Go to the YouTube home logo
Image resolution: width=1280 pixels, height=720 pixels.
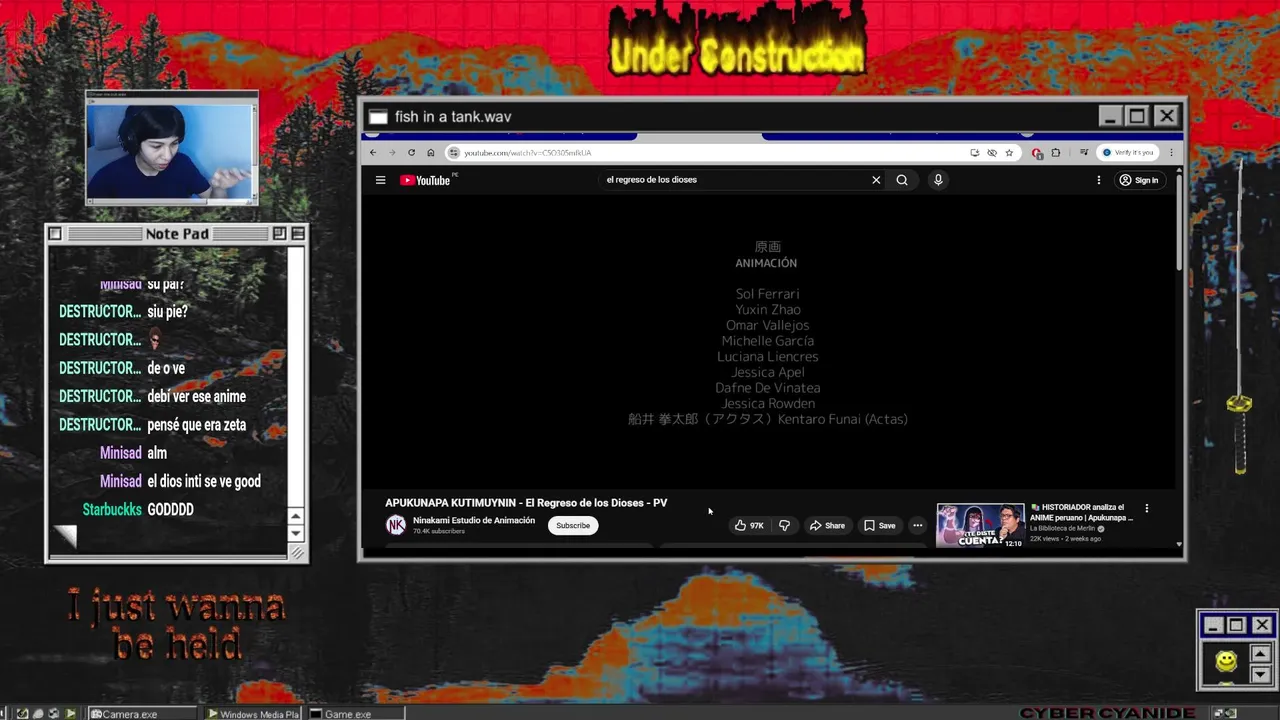(x=426, y=180)
